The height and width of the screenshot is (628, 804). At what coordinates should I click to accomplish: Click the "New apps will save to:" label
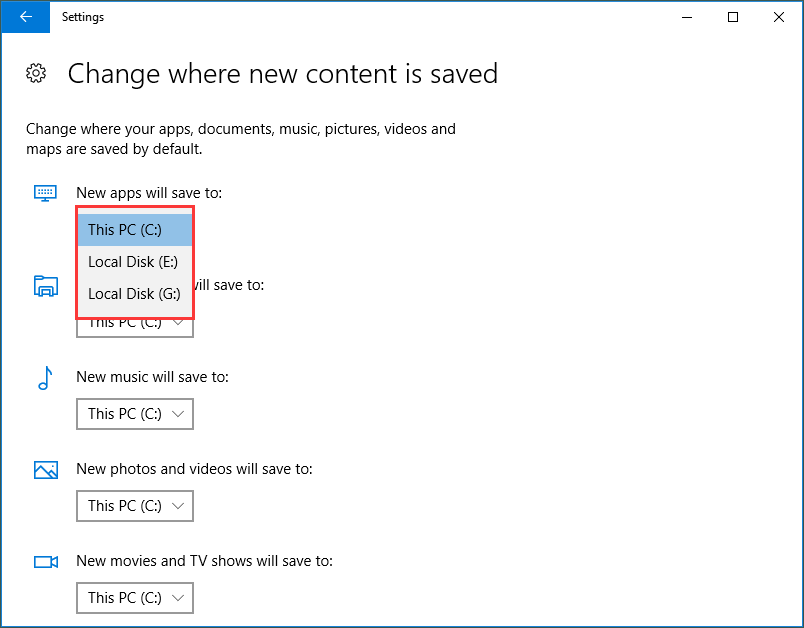149,193
